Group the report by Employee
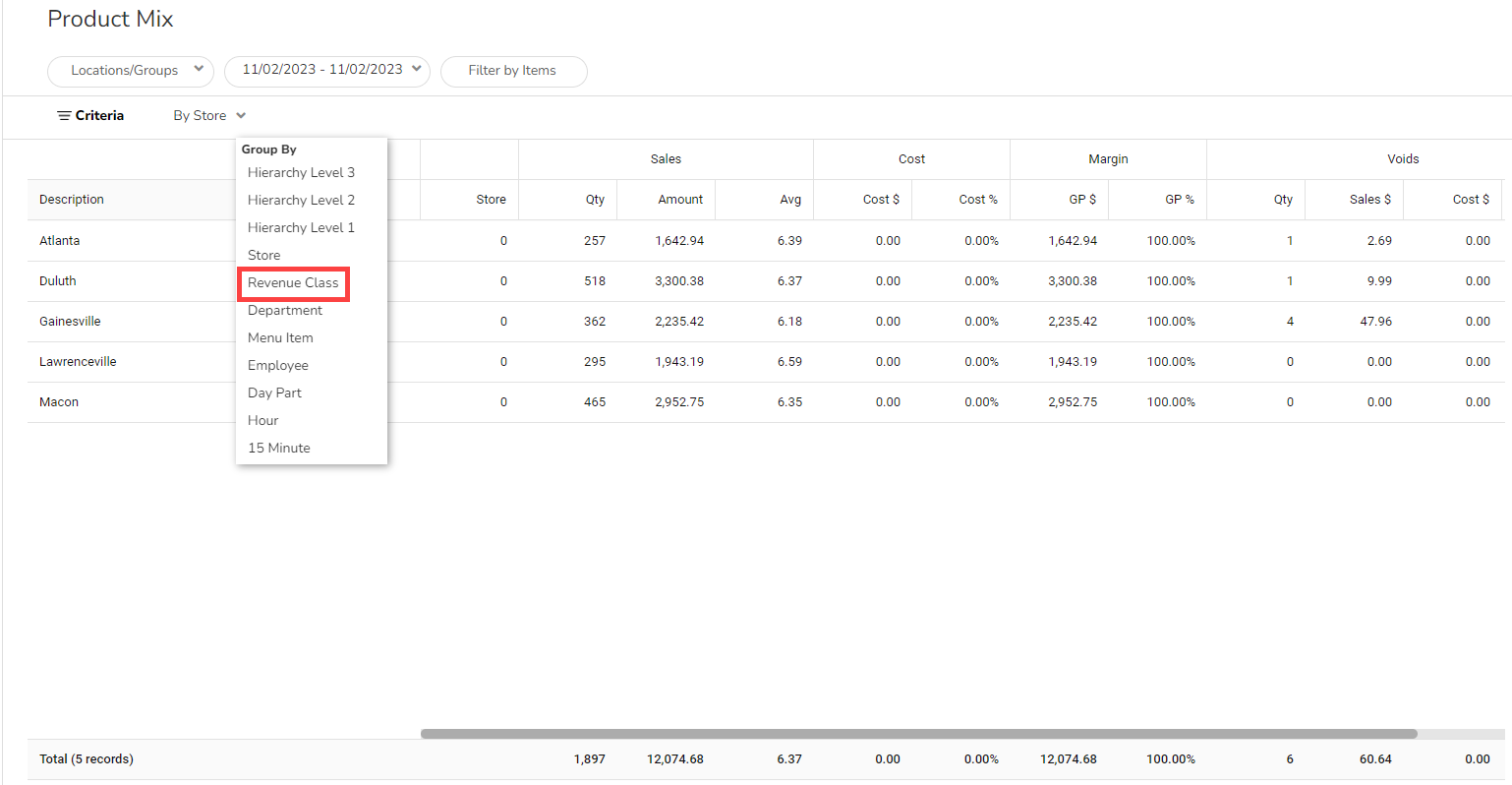 (x=278, y=365)
